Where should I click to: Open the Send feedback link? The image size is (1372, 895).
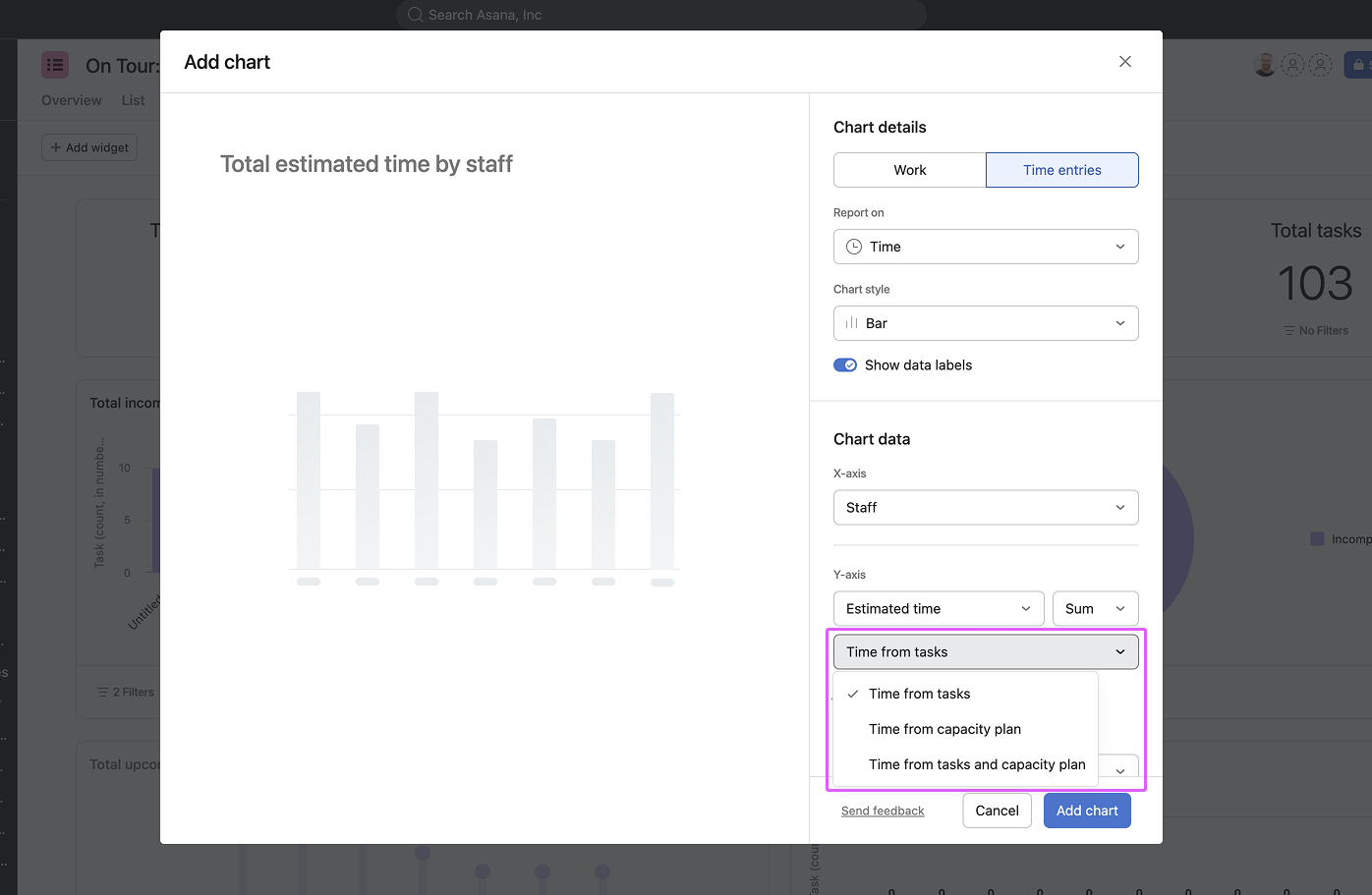coord(883,811)
